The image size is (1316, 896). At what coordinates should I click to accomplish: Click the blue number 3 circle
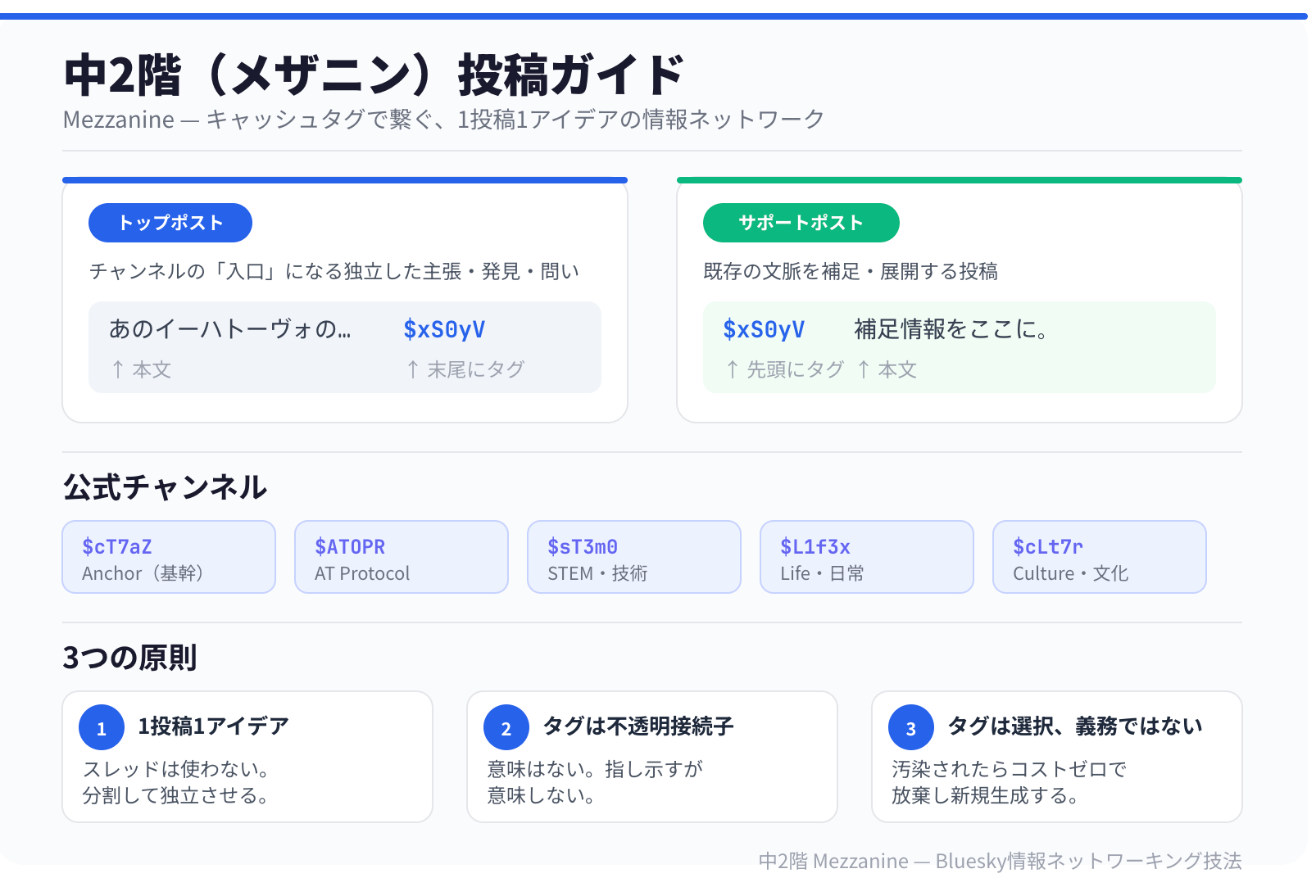pos(911,728)
